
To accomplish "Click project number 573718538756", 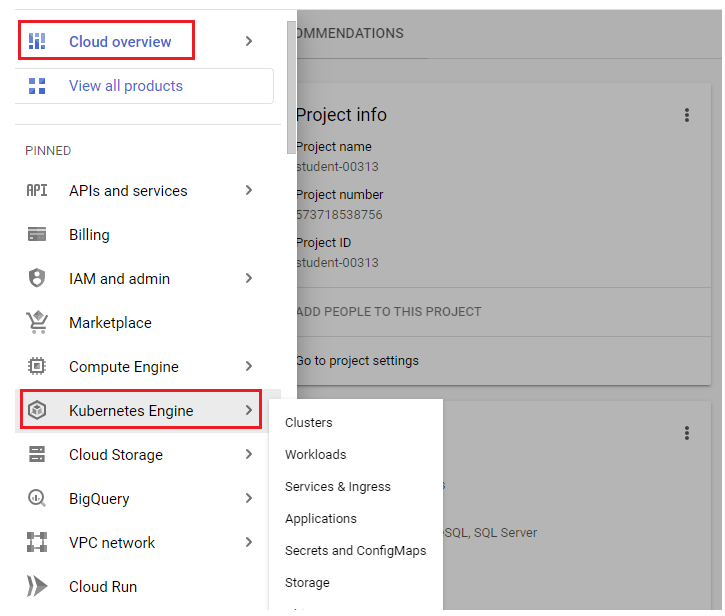I will [339, 215].
